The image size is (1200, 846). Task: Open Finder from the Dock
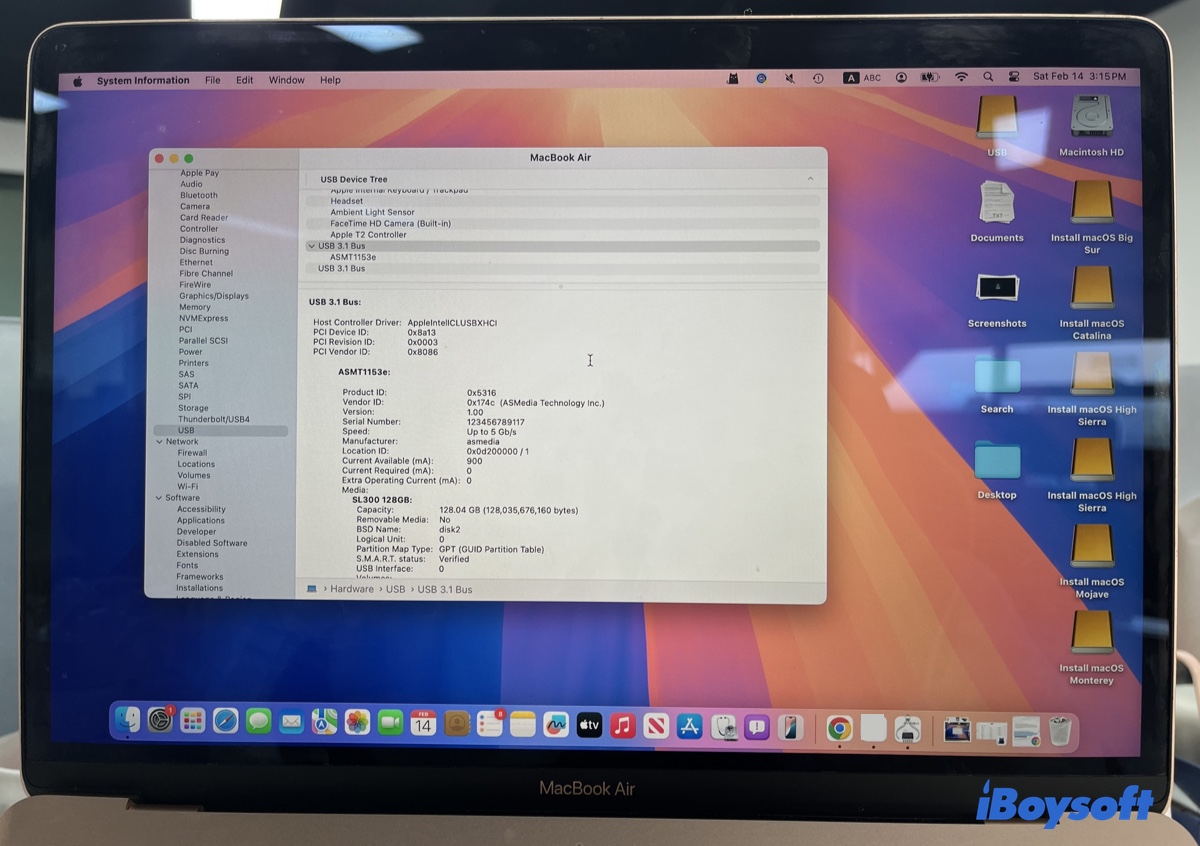pos(127,720)
